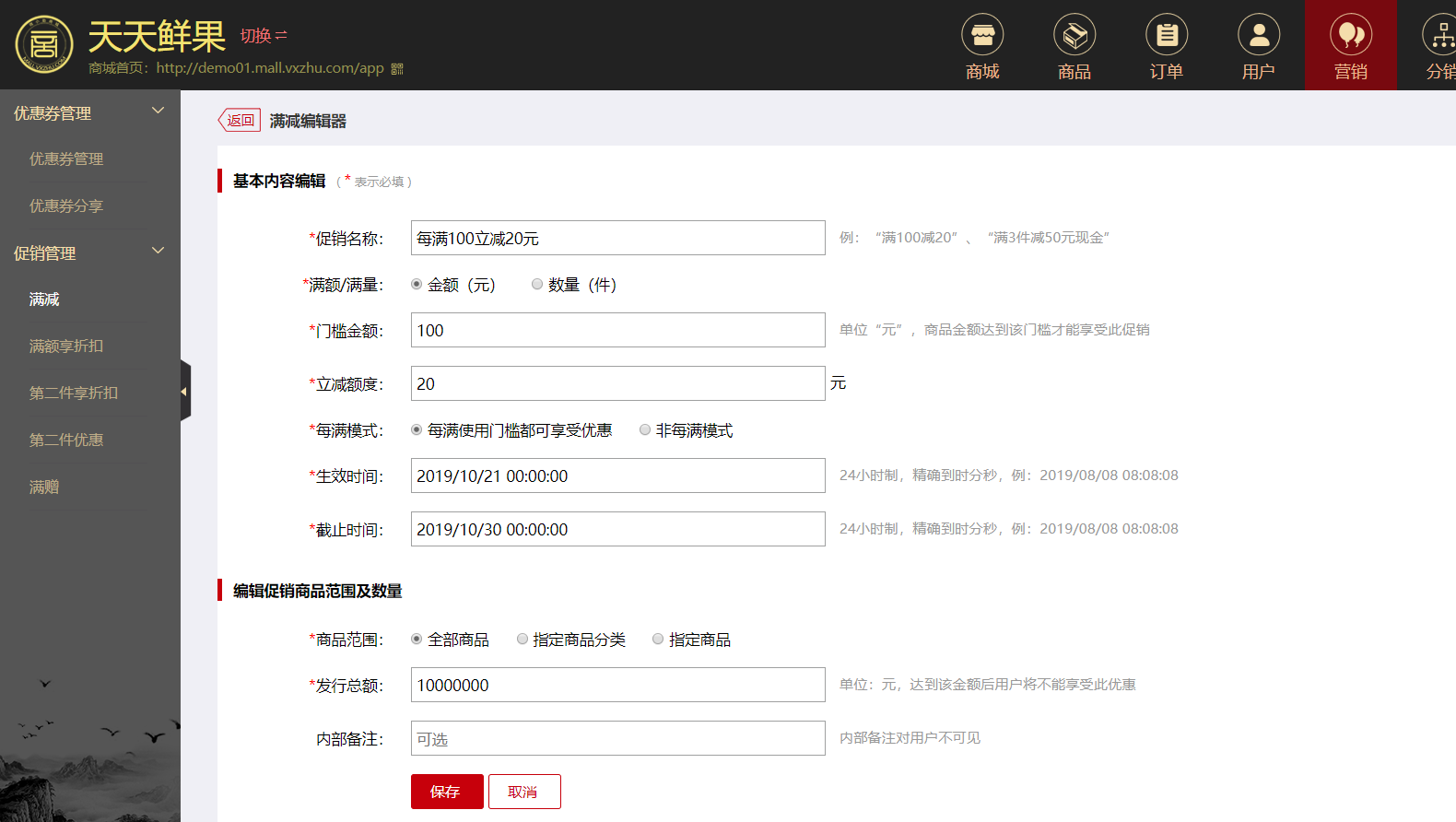Image resolution: width=1456 pixels, height=822 pixels.
Task: Focus the 截止时间 date field
Action: [x=617, y=529]
